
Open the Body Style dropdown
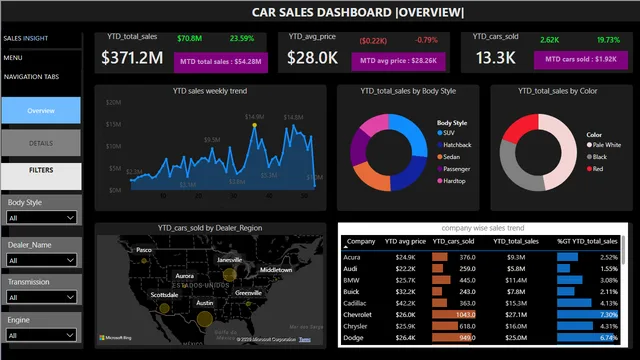[x=41, y=218]
